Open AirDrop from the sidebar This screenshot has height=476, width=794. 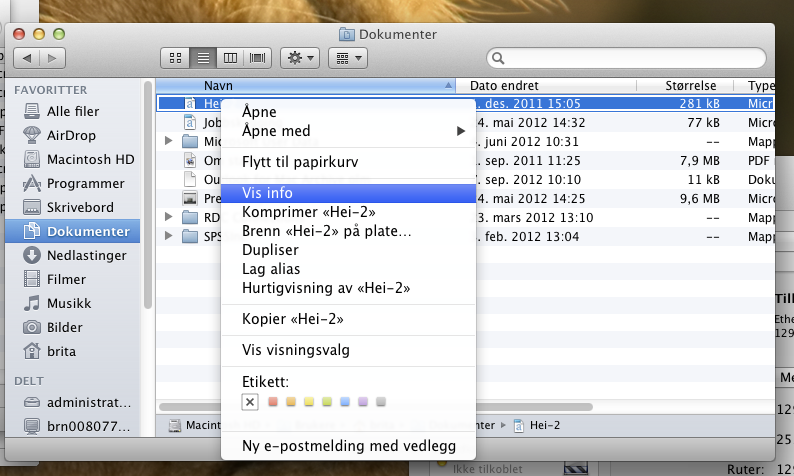pyautogui.click(x=70, y=135)
